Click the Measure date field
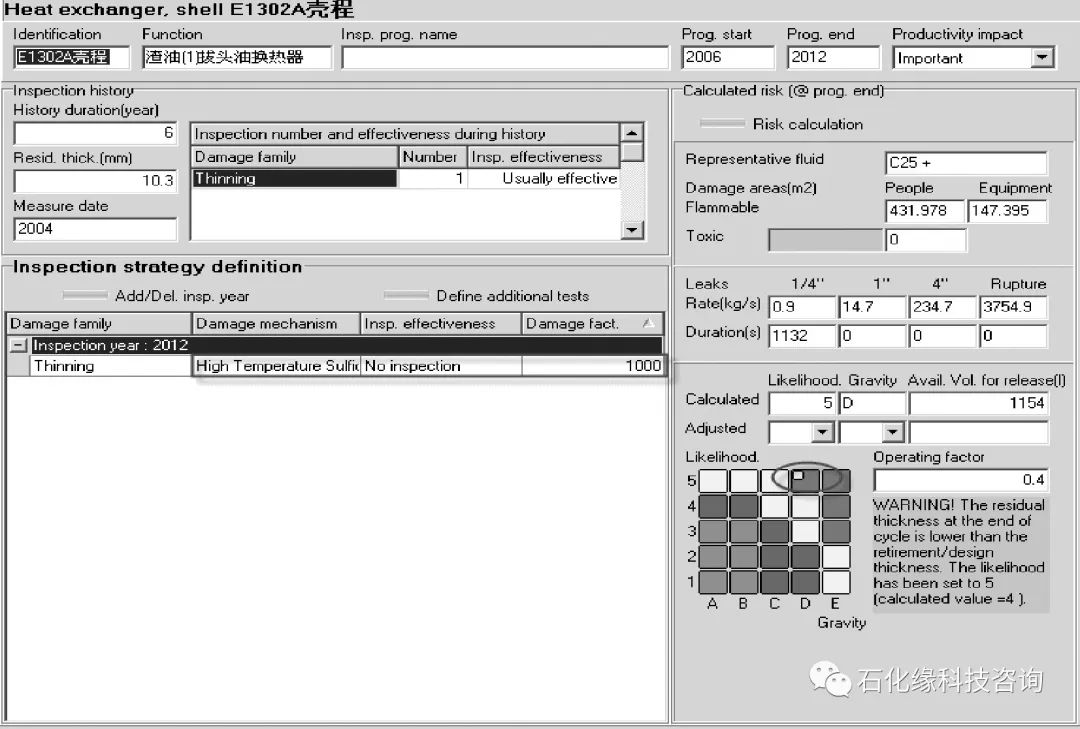Viewport: 1080px width, 729px height. coord(95,229)
